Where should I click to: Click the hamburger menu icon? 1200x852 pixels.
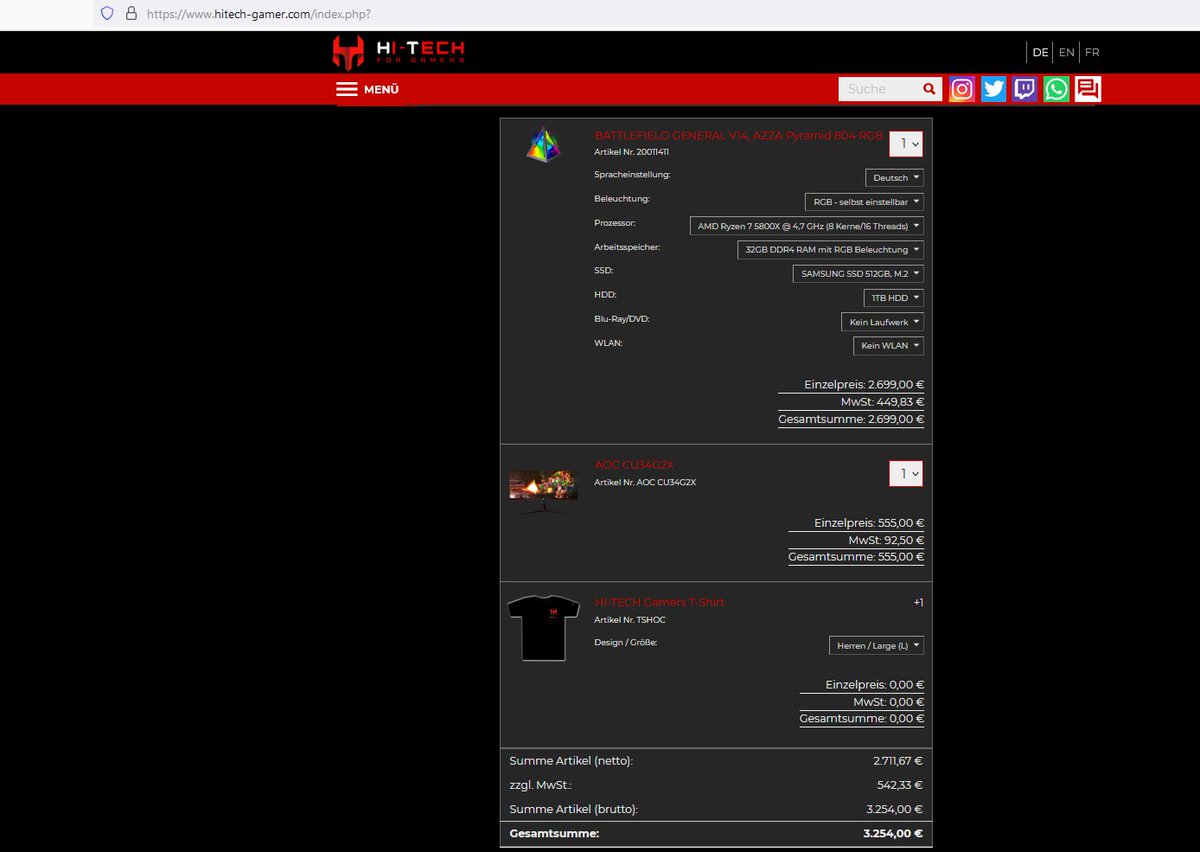coord(347,89)
